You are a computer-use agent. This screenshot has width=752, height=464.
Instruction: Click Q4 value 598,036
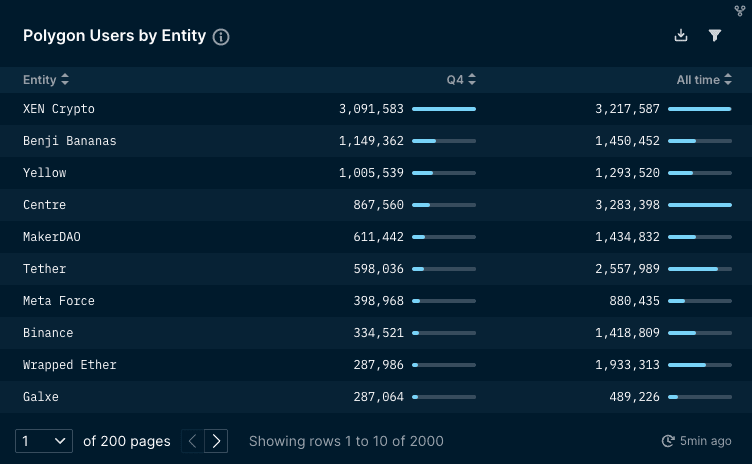pos(378,269)
